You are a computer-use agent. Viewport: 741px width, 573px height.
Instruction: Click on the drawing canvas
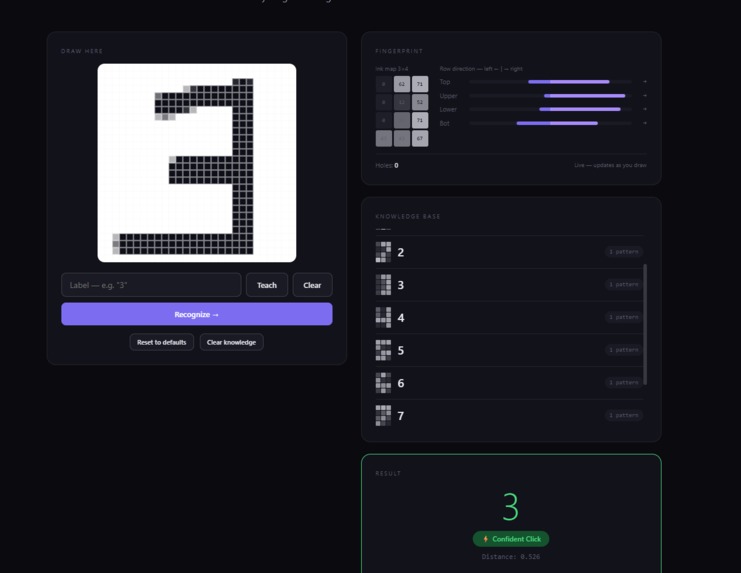[x=197, y=163]
